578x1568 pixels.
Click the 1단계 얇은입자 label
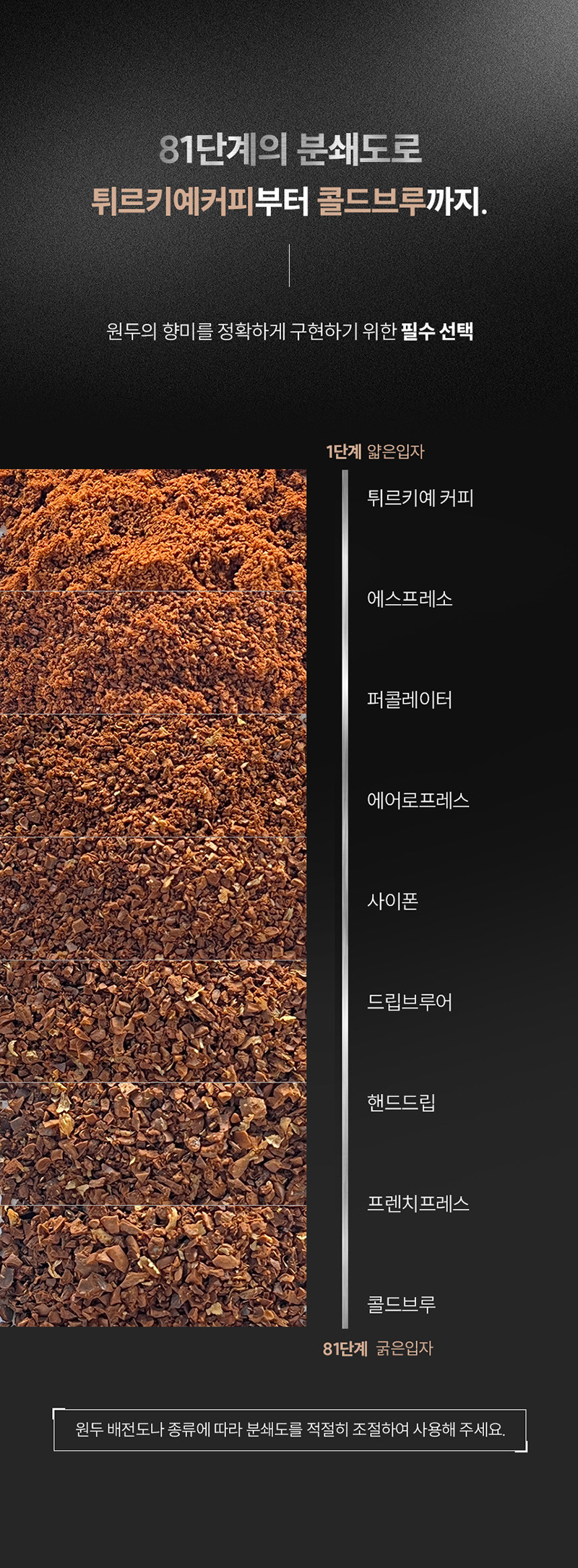[375, 452]
